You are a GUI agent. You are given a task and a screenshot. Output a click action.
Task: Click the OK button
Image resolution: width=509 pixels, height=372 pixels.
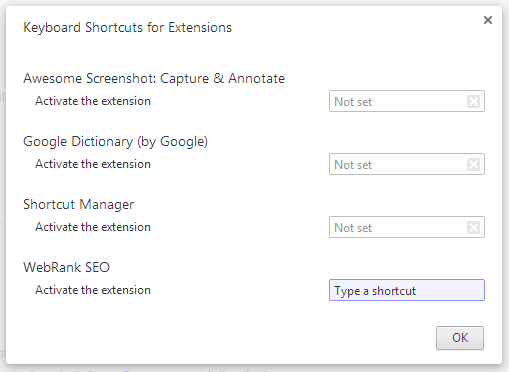pos(460,338)
